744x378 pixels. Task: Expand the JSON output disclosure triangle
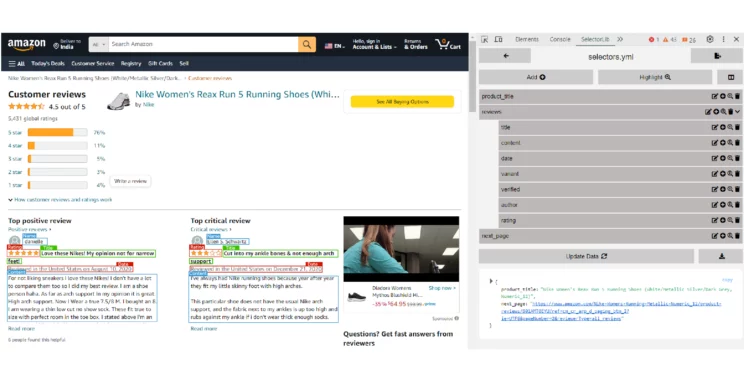(491, 281)
